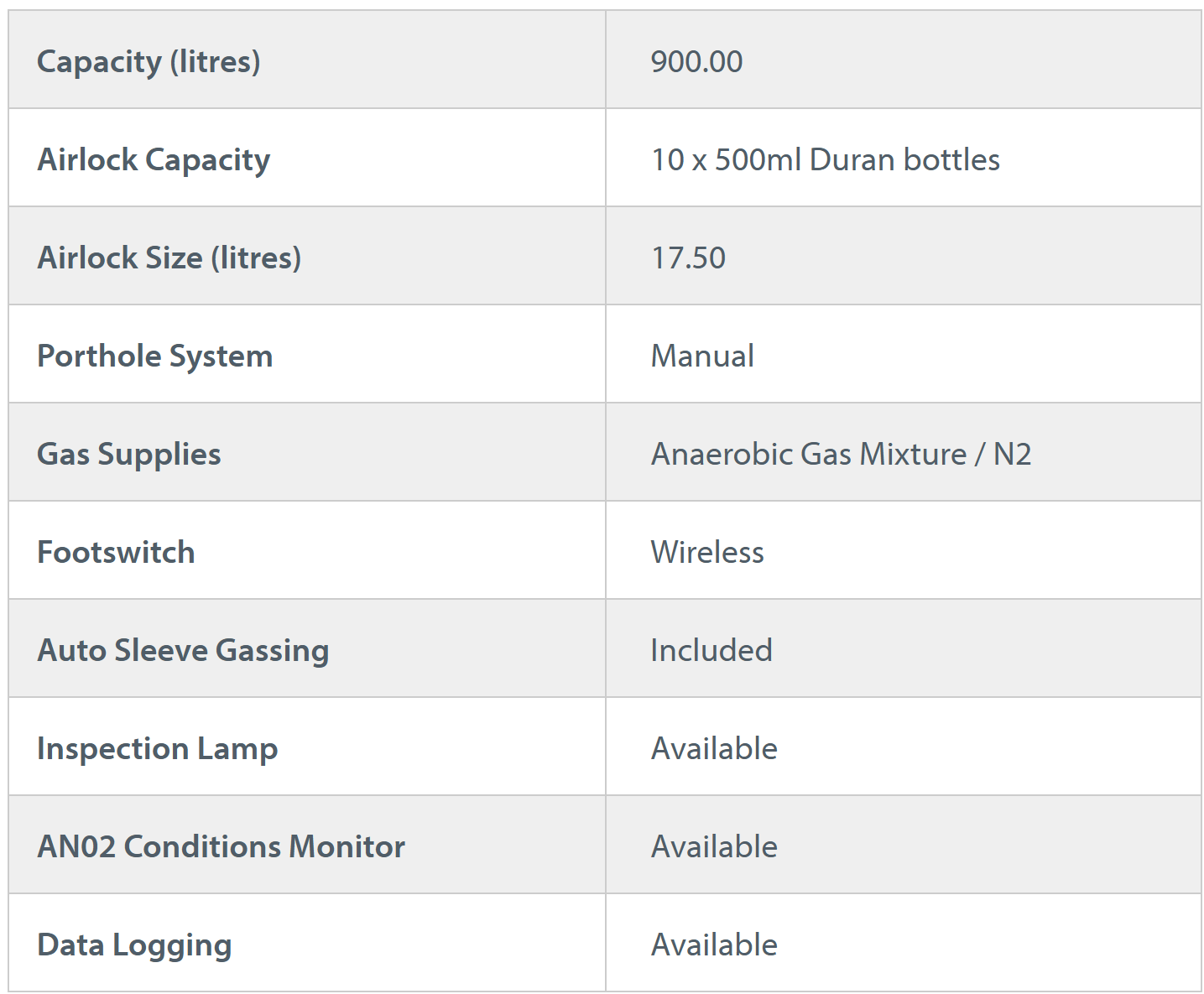Click the 'Inspection Lamp' row label
This screenshot has width=1204, height=994.
click(157, 748)
